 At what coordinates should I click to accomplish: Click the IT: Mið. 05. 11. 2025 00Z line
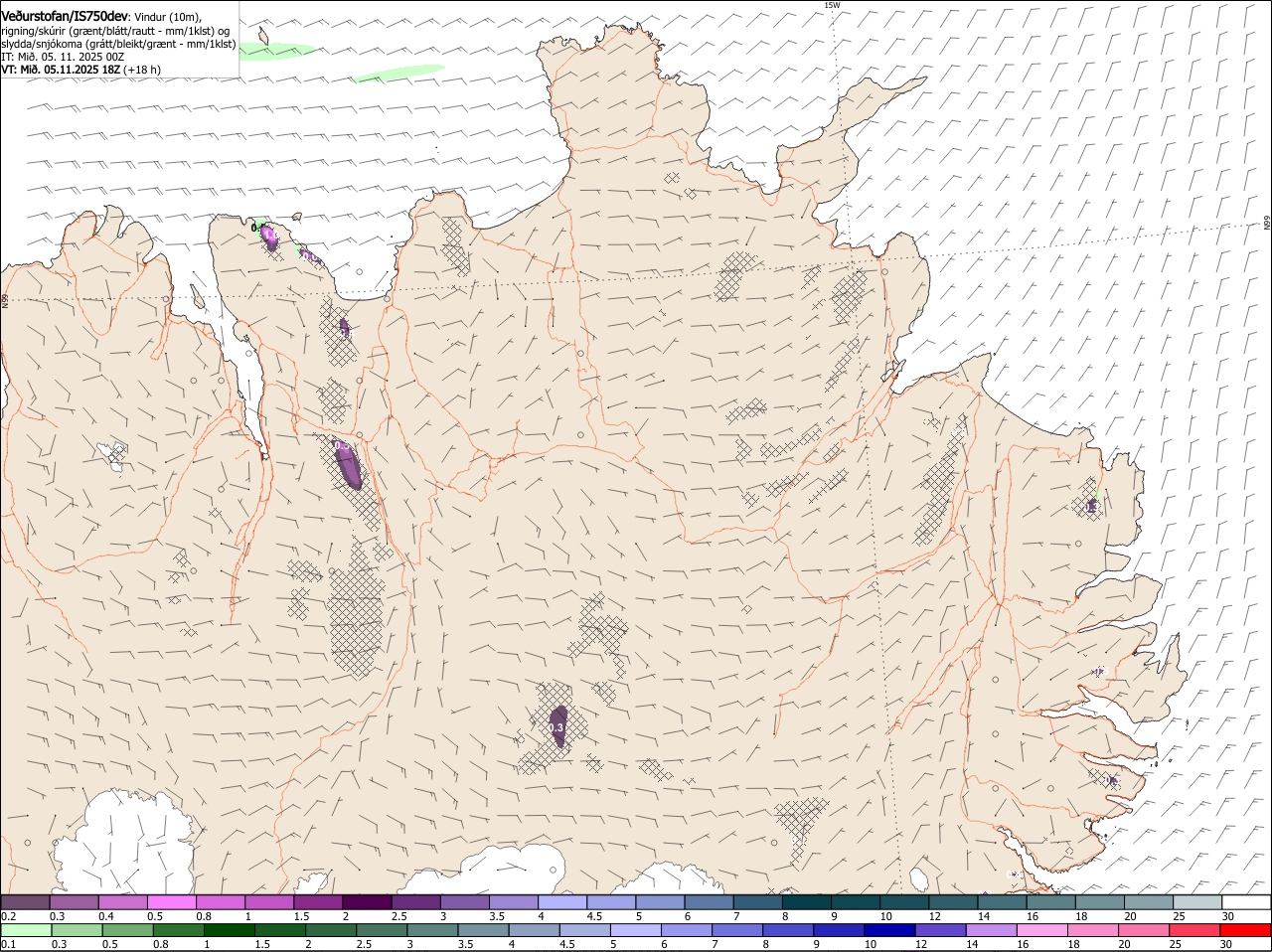click(x=63, y=57)
